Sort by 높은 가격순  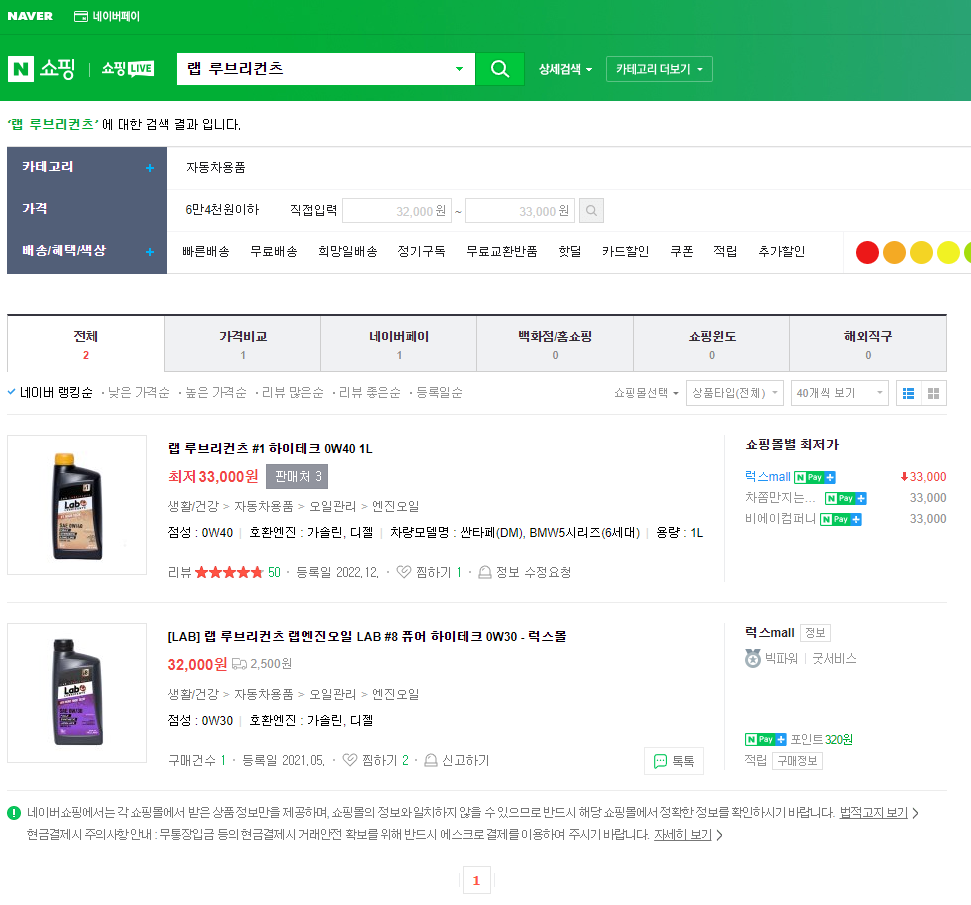[216, 393]
